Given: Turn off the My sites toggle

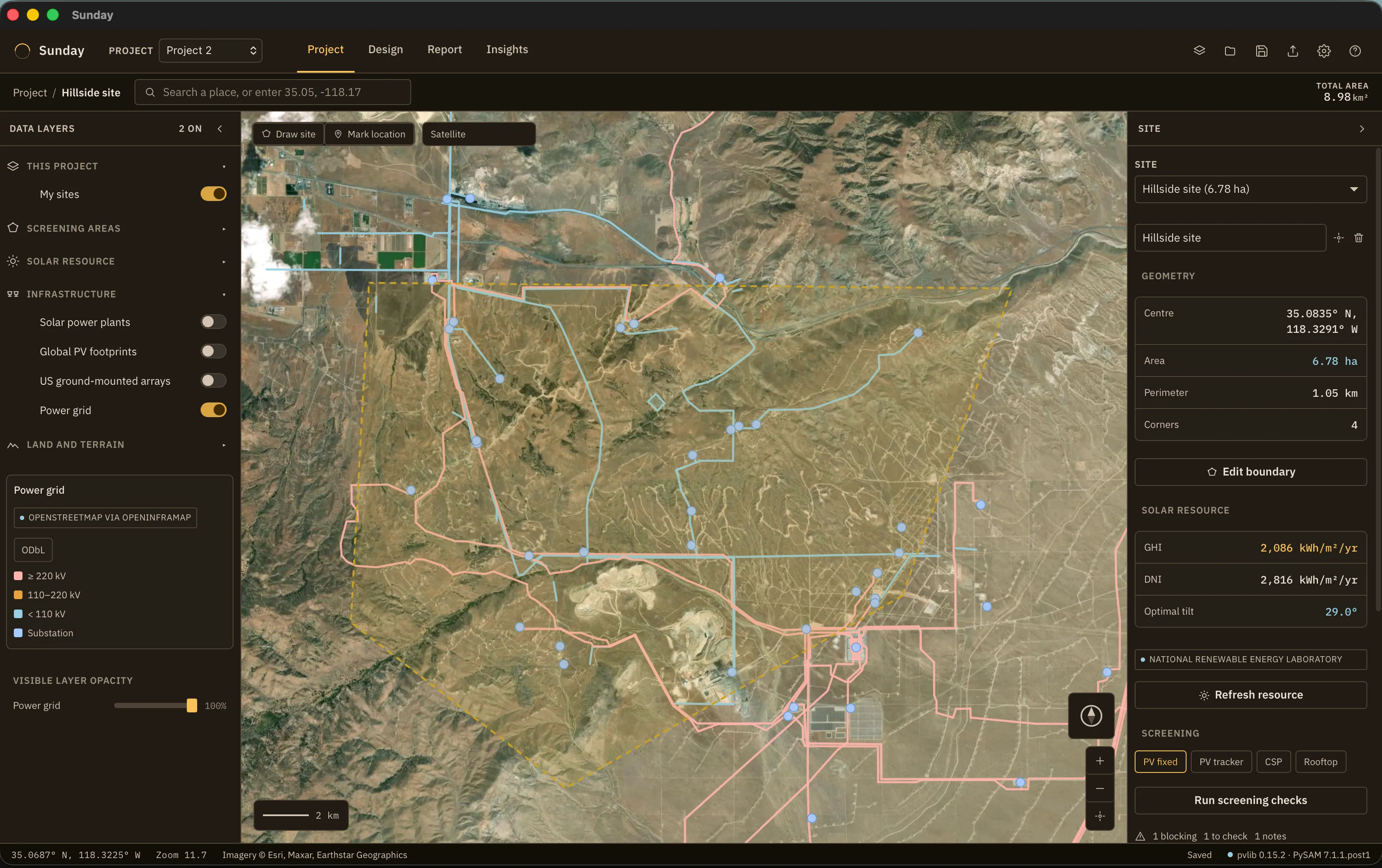Looking at the screenshot, I should tap(214, 194).
